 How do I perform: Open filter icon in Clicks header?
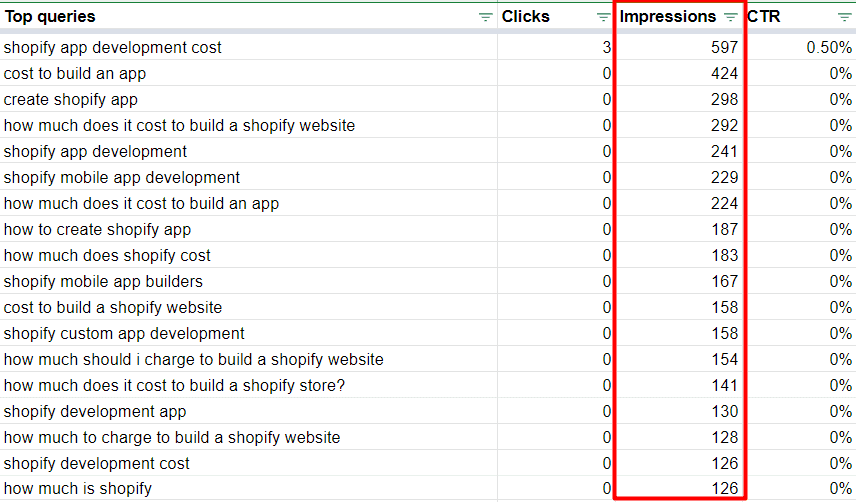[602, 17]
